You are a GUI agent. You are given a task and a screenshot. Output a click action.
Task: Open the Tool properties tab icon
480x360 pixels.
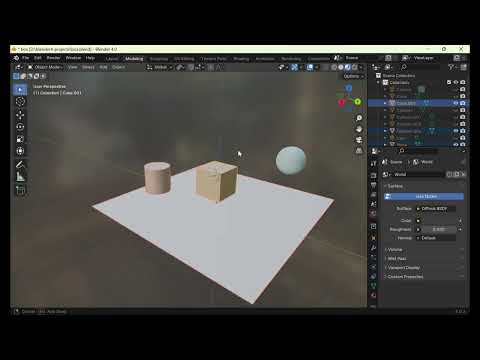point(373,163)
